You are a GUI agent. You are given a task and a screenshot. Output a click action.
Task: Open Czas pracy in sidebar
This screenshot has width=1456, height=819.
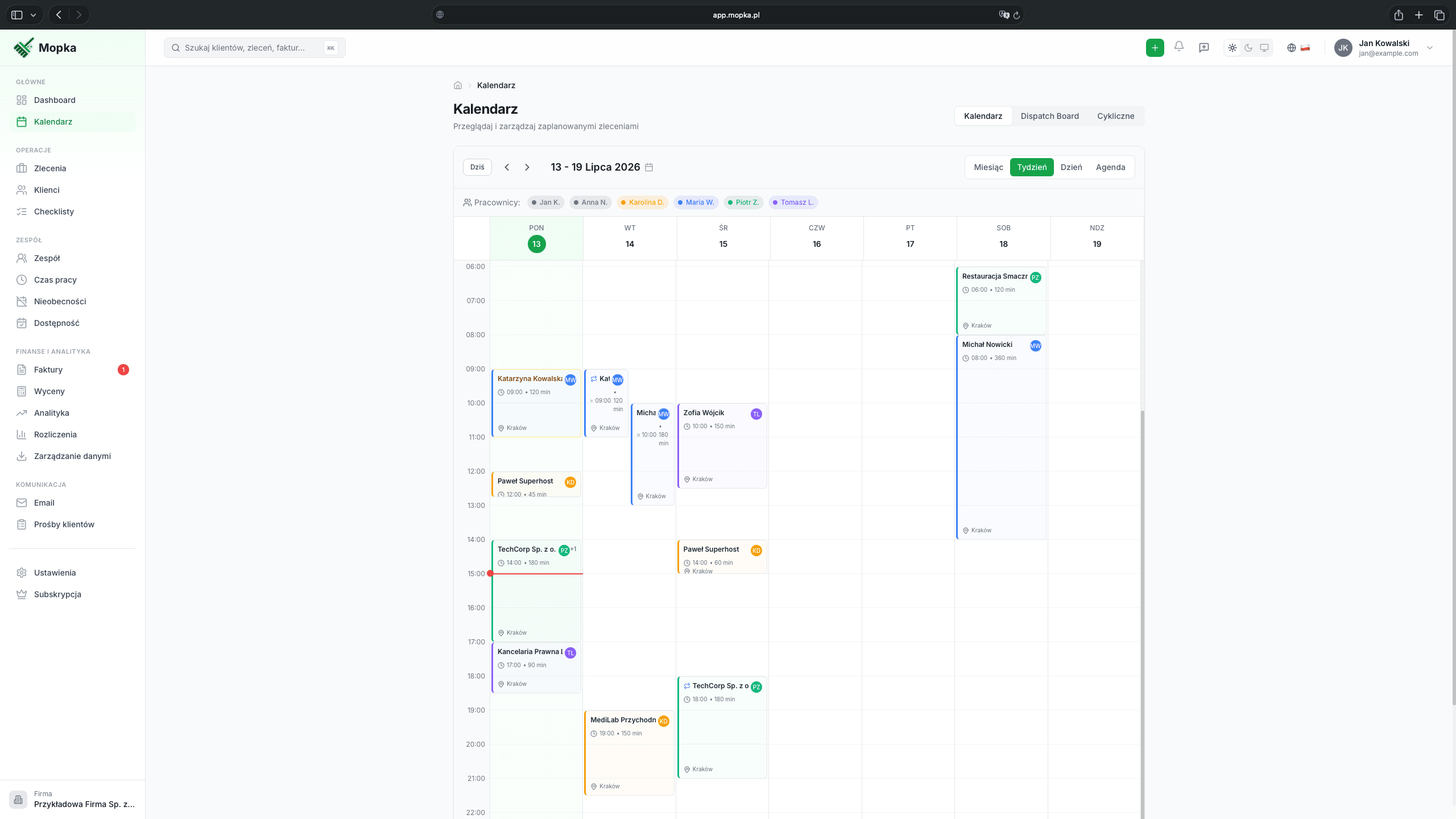73,280
